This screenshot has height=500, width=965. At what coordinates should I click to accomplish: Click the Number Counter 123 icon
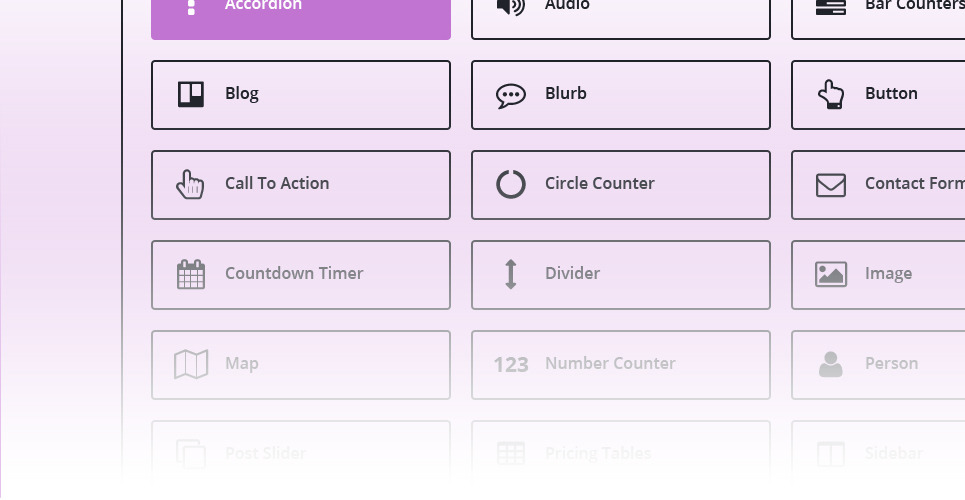click(x=511, y=364)
